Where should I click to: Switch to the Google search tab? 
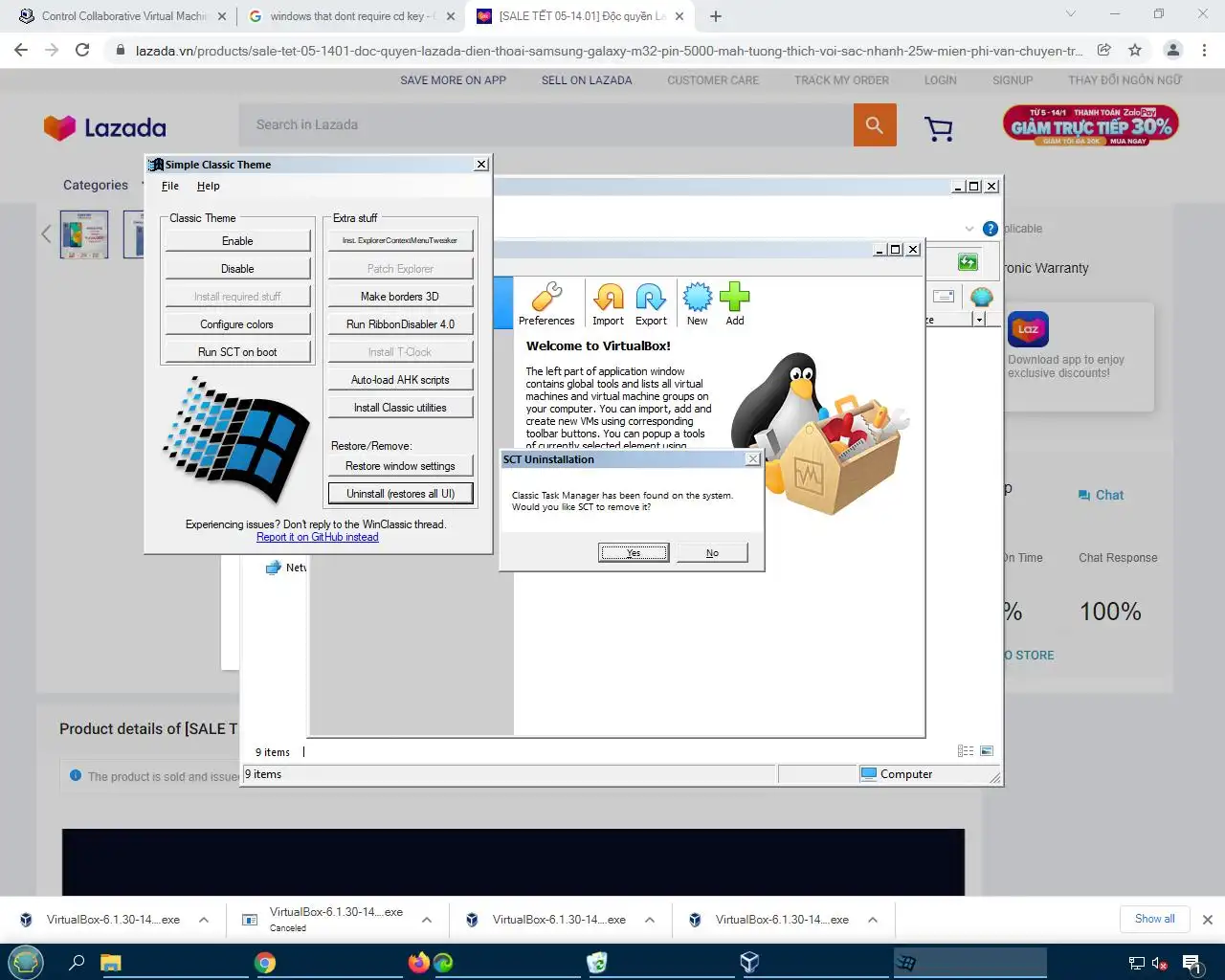coord(351,16)
